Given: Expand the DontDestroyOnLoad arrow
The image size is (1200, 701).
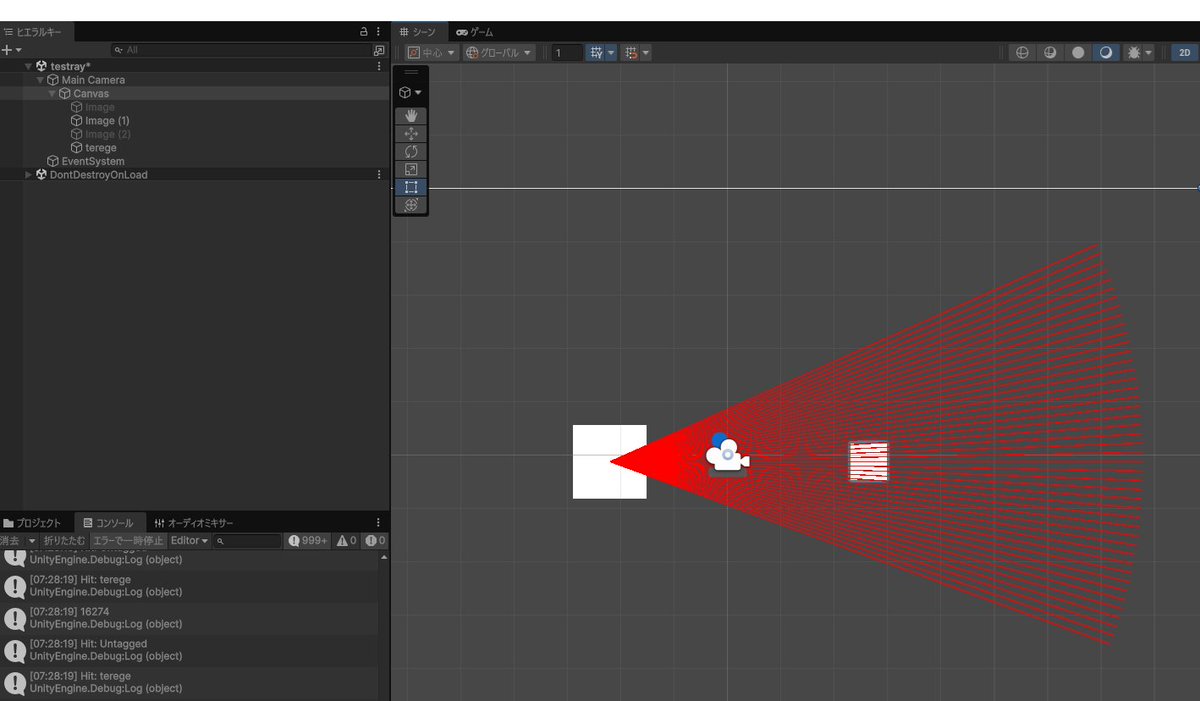Looking at the screenshot, I should (28, 175).
